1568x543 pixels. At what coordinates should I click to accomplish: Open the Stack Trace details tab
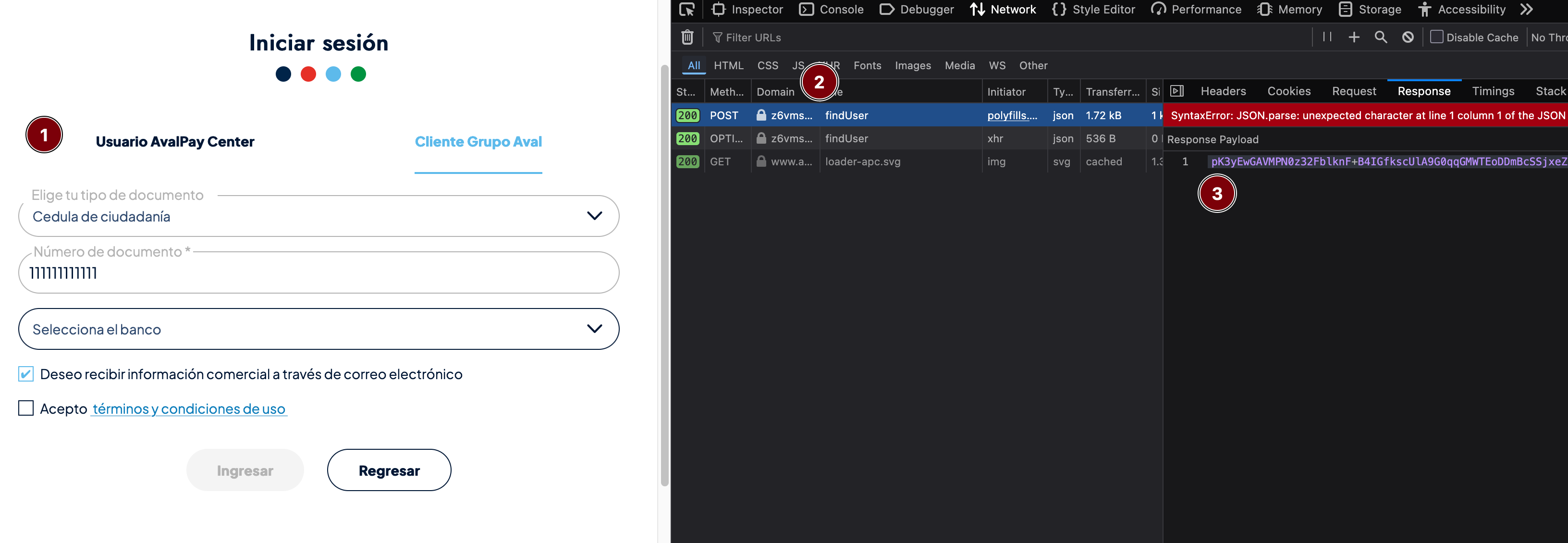[x=1550, y=91]
